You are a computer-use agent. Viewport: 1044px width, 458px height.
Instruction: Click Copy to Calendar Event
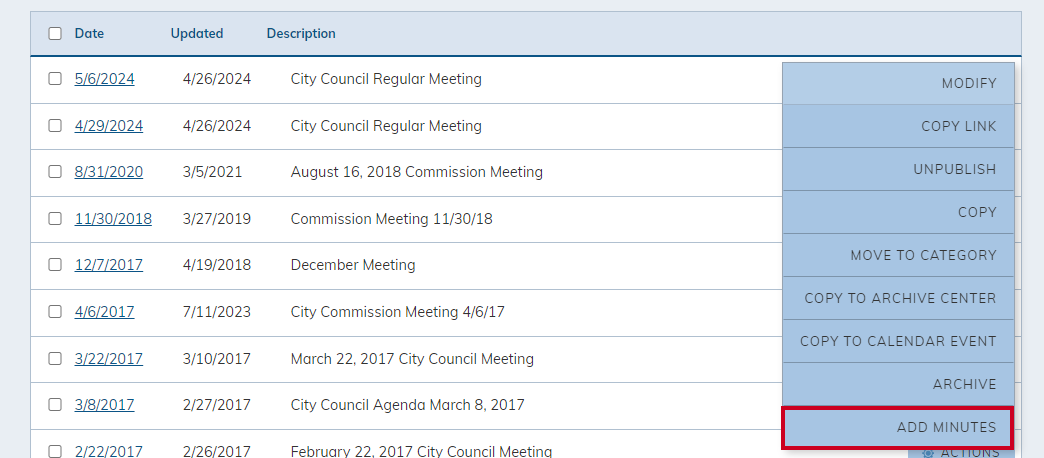(x=898, y=341)
